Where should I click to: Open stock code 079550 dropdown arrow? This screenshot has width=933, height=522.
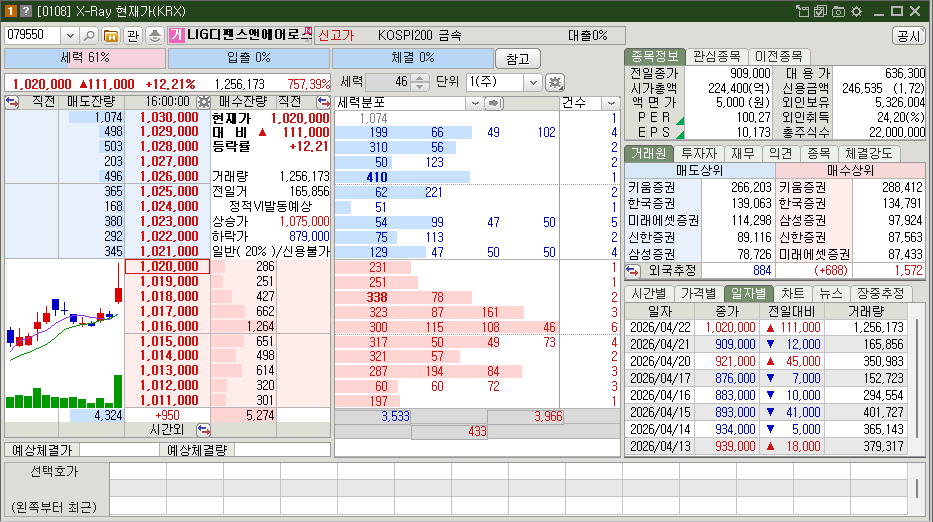[x=70, y=36]
